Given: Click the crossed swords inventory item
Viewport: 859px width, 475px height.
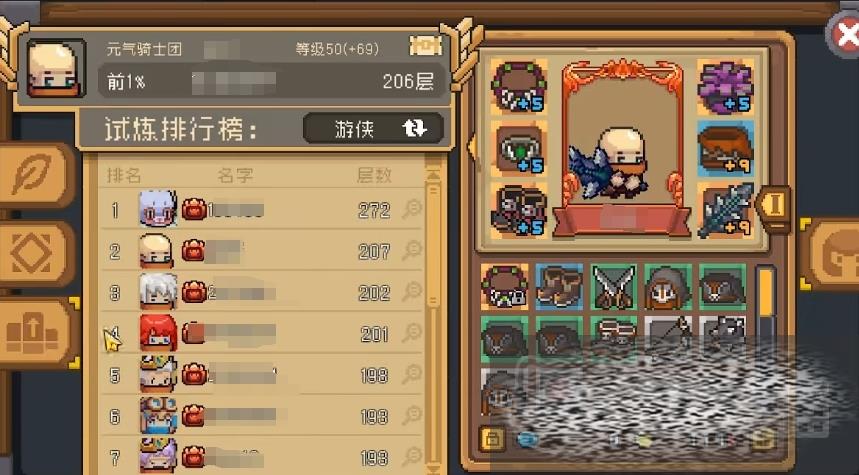Looking at the screenshot, I should [x=614, y=287].
